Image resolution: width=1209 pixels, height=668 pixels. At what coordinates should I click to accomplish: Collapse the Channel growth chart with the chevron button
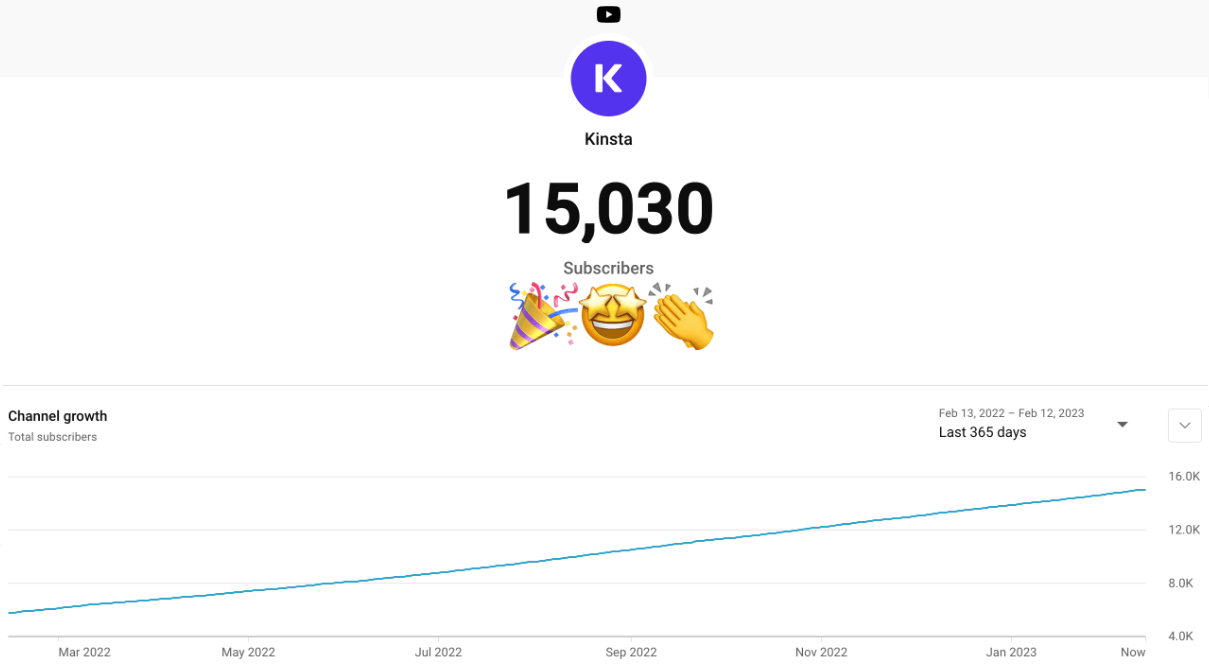pyautogui.click(x=1184, y=425)
